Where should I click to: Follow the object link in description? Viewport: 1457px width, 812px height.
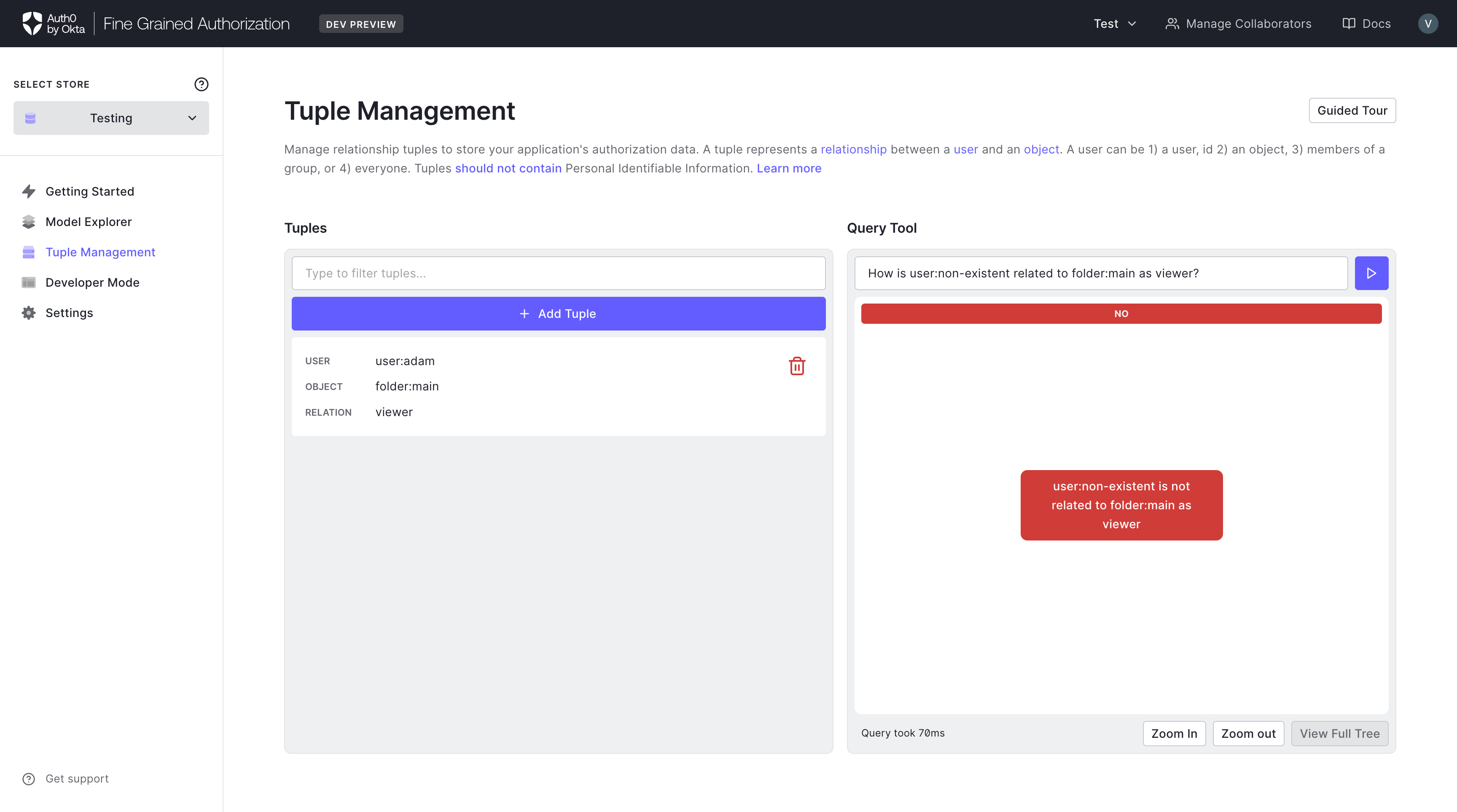(1041, 149)
